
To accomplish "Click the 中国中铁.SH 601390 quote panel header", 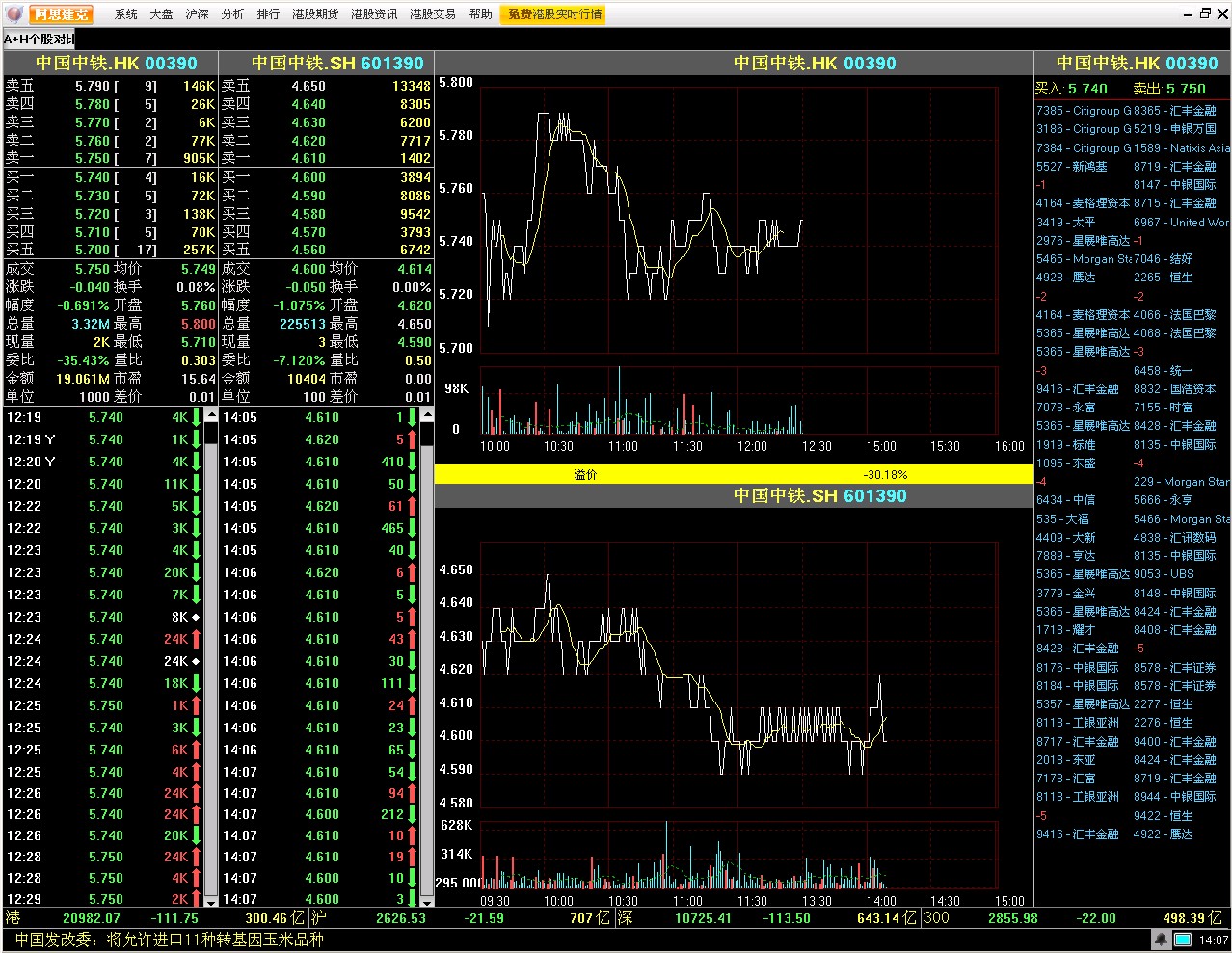I will [327, 64].
